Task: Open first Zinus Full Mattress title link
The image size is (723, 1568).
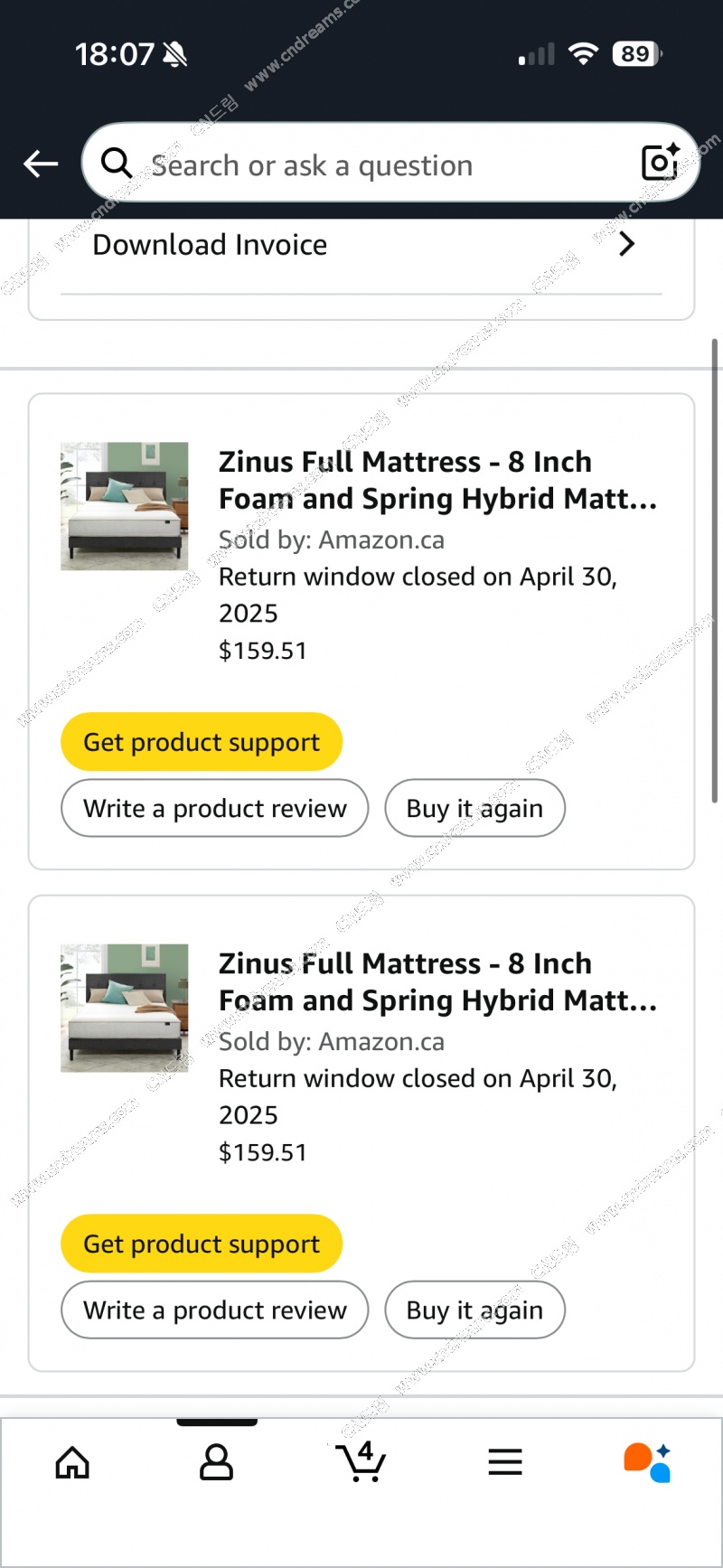Action: tap(437, 480)
